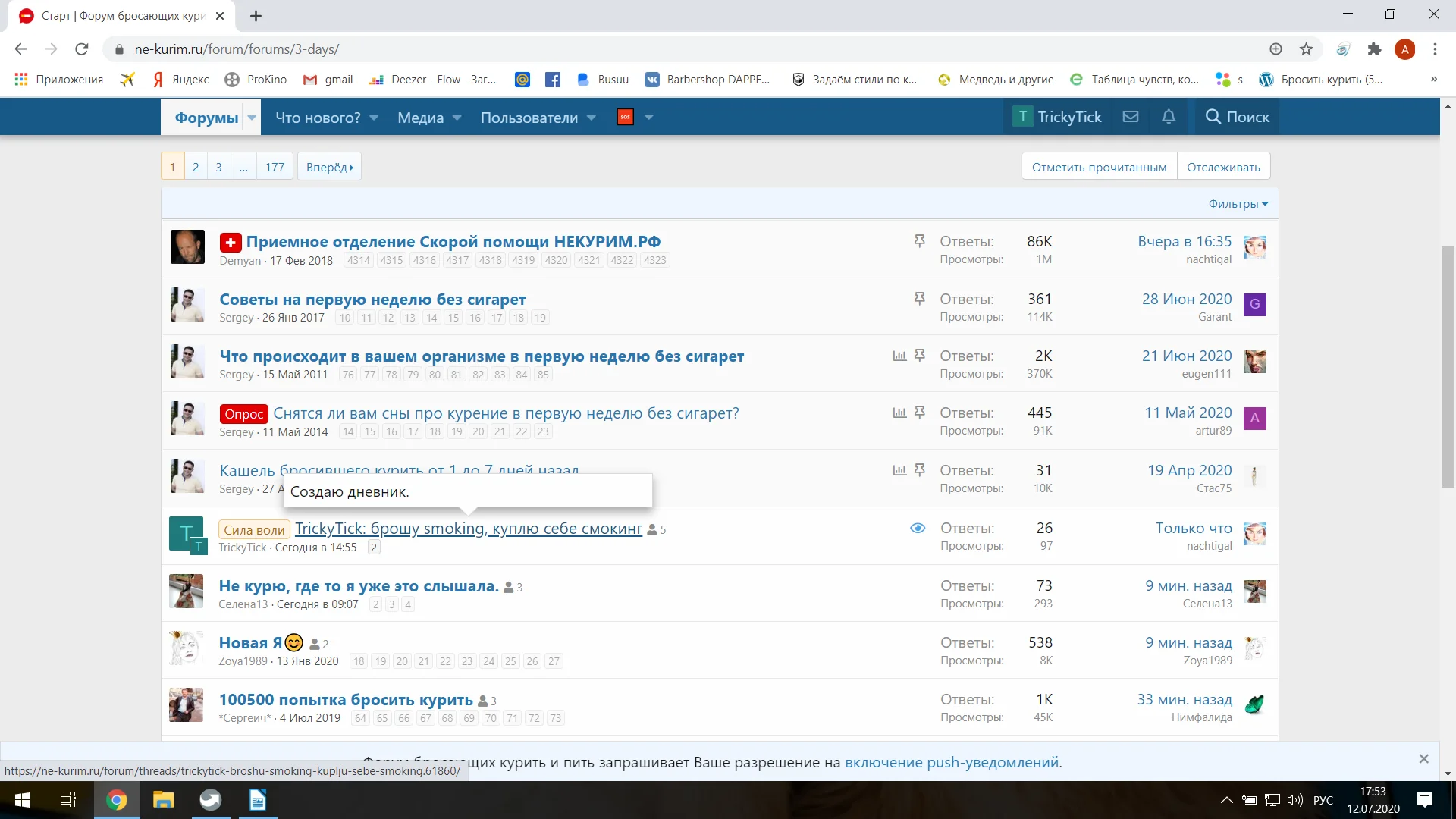Click the pin icon on the first-week tips thread
Viewport: 1456px width, 819px height.
[x=919, y=299]
